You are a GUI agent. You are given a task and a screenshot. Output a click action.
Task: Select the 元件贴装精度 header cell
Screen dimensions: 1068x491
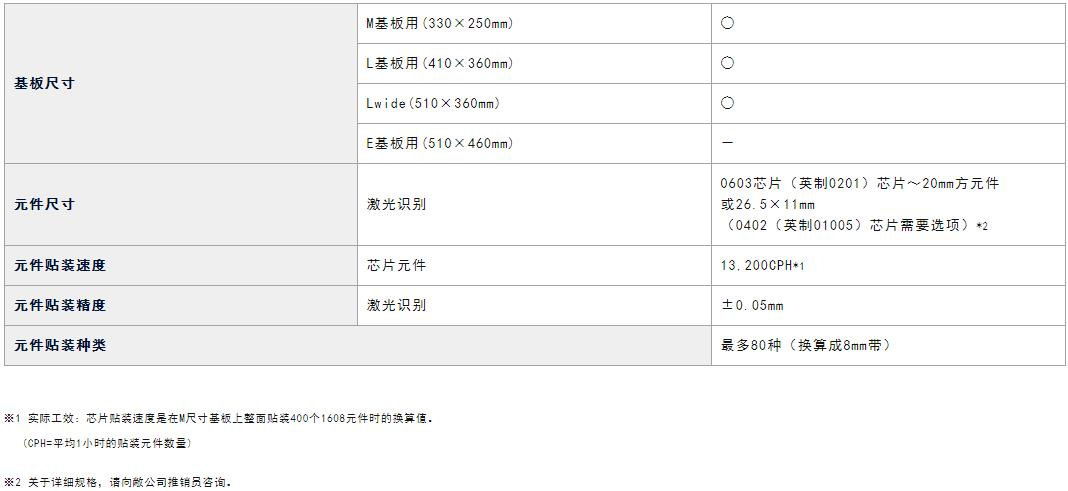point(60,305)
